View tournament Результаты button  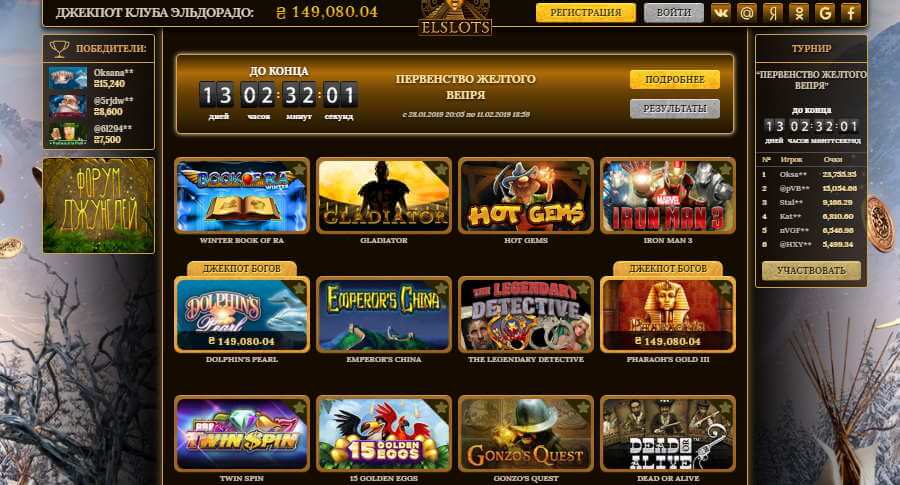point(674,108)
